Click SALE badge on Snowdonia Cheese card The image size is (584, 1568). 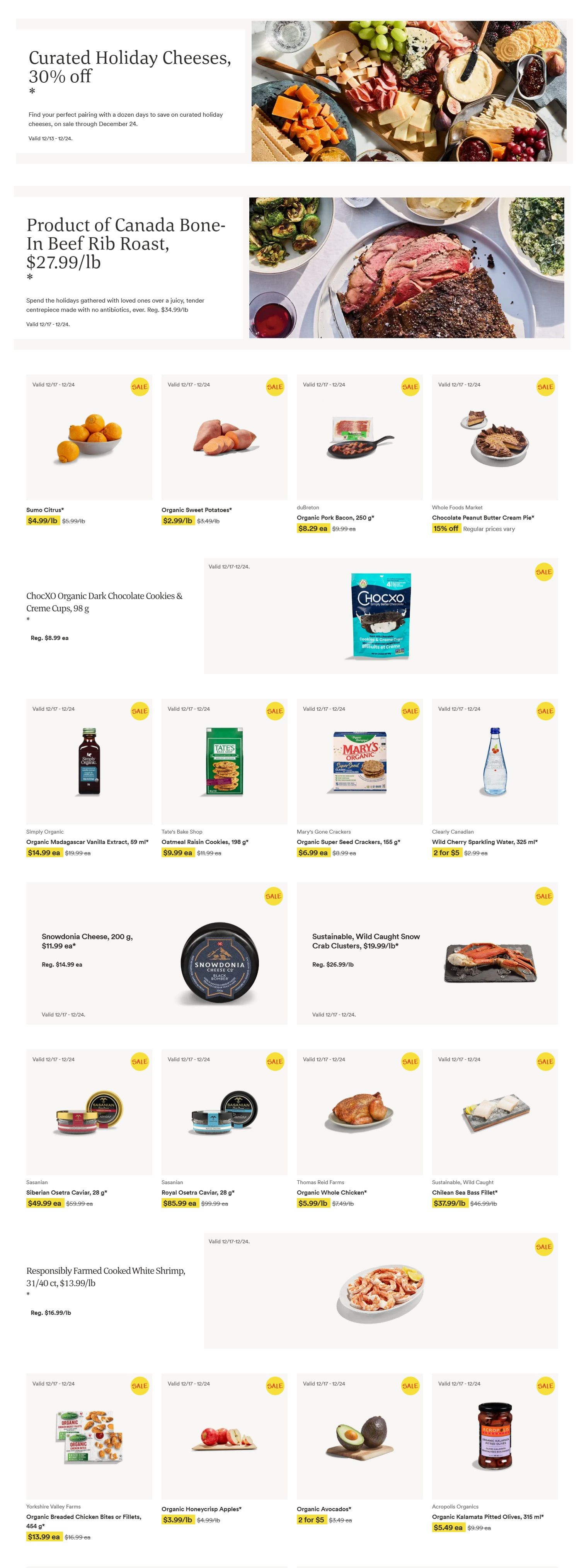click(273, 896)
